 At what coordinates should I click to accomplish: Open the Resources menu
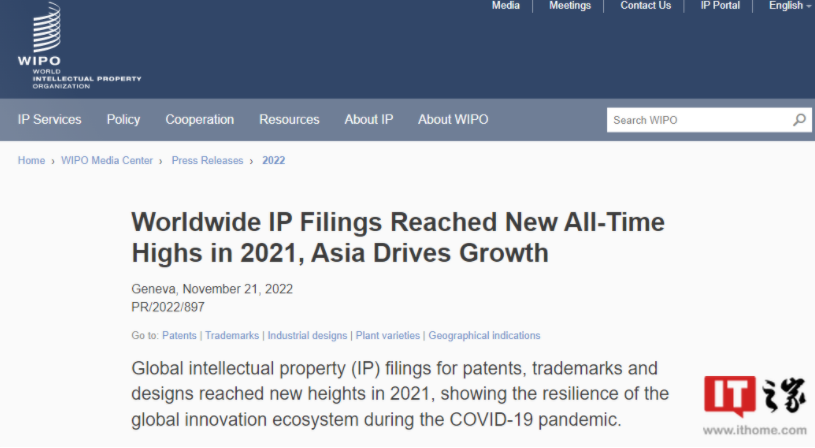289,120
